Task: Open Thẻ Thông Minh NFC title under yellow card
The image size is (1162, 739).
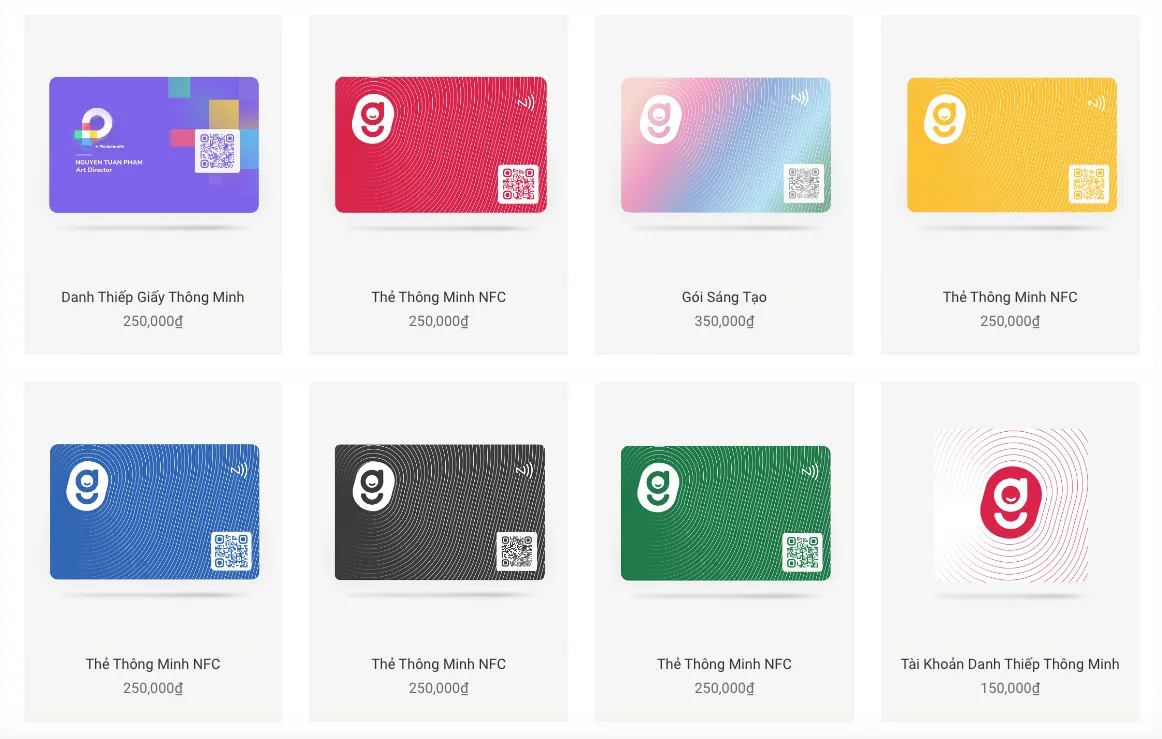Action: pos(1010,297)
